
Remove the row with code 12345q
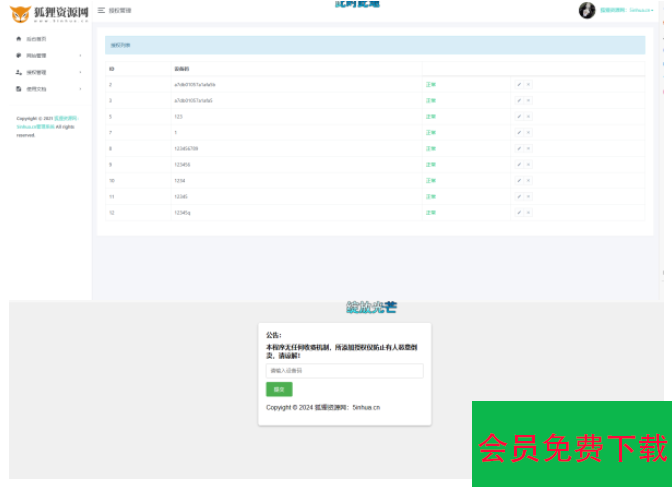pos(528,213)
